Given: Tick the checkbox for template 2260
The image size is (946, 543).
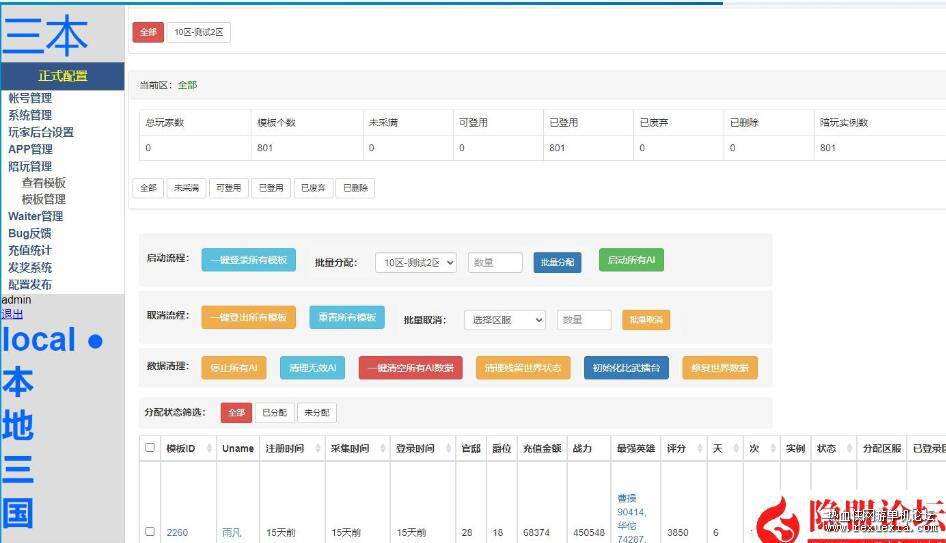Looking at the screenshot, I should 150,532.
